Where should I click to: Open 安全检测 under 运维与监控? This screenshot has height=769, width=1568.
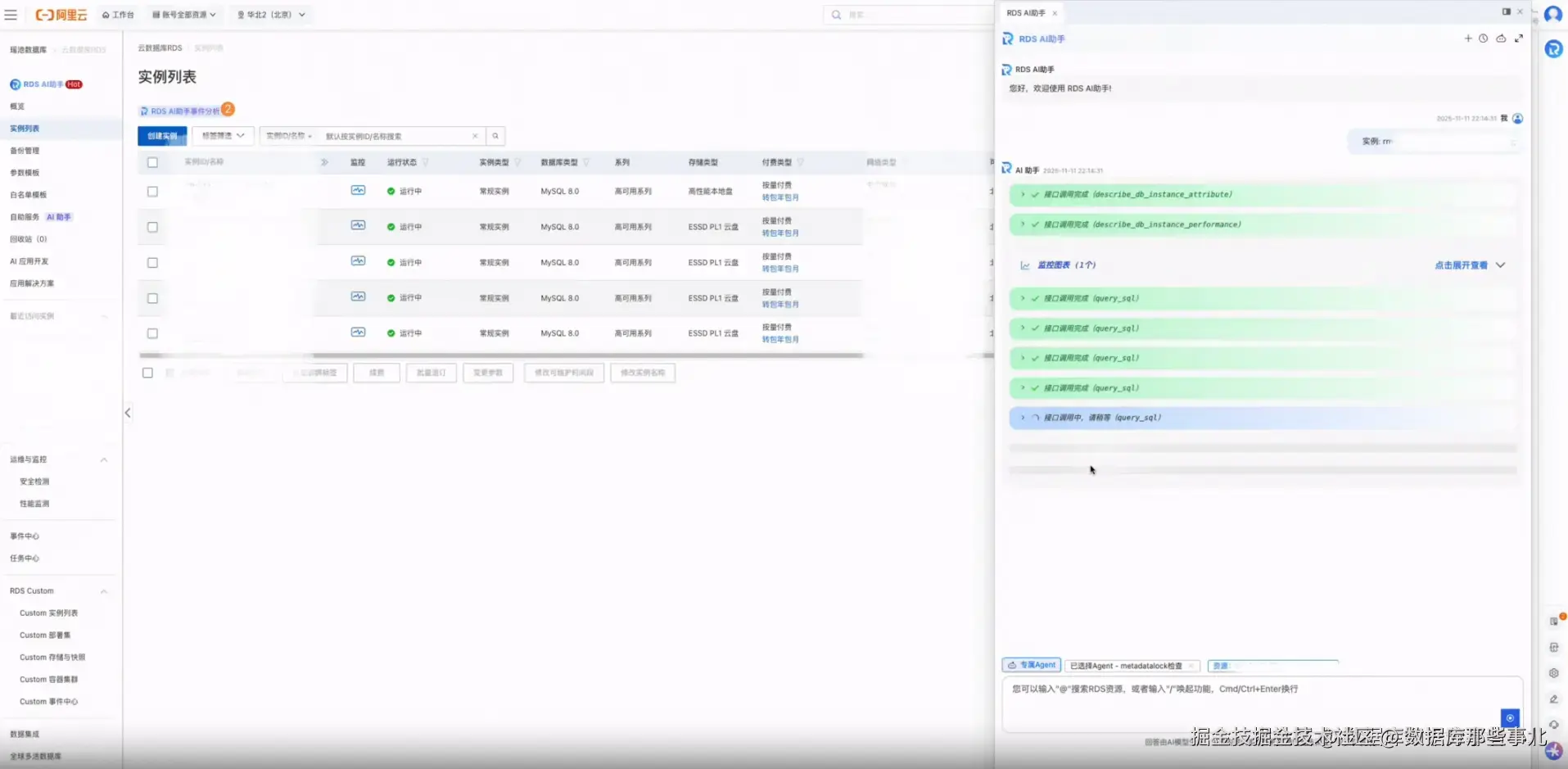tap(34, 482)
